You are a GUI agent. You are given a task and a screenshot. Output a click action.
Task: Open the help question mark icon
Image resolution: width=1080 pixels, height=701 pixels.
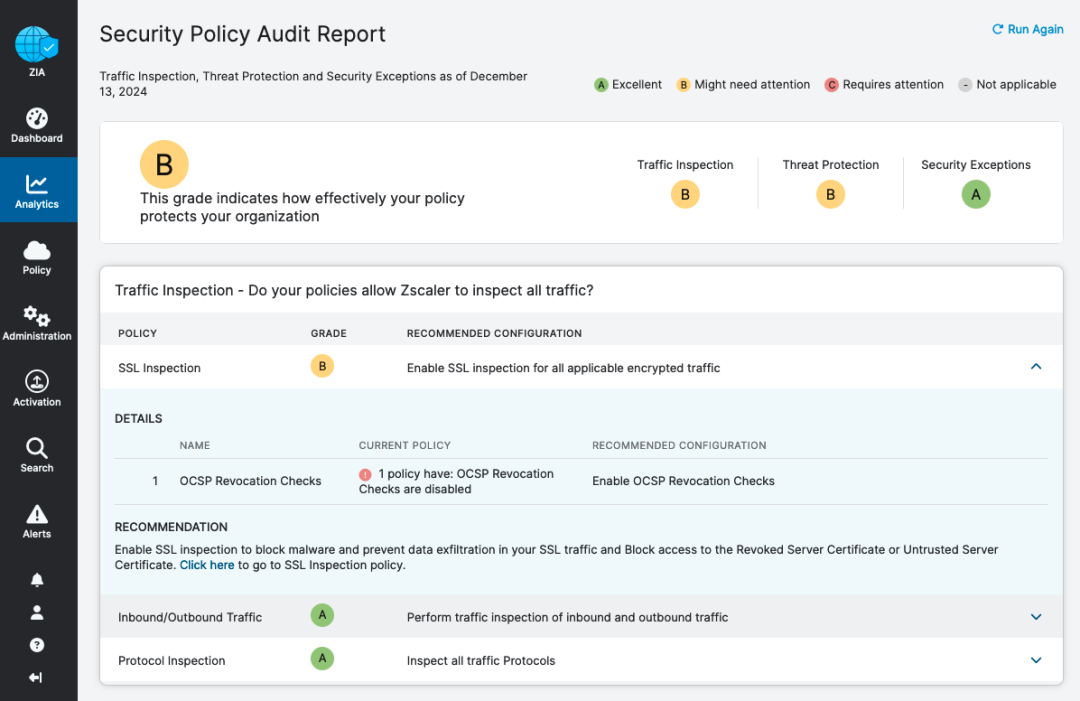tap(37, 645)
